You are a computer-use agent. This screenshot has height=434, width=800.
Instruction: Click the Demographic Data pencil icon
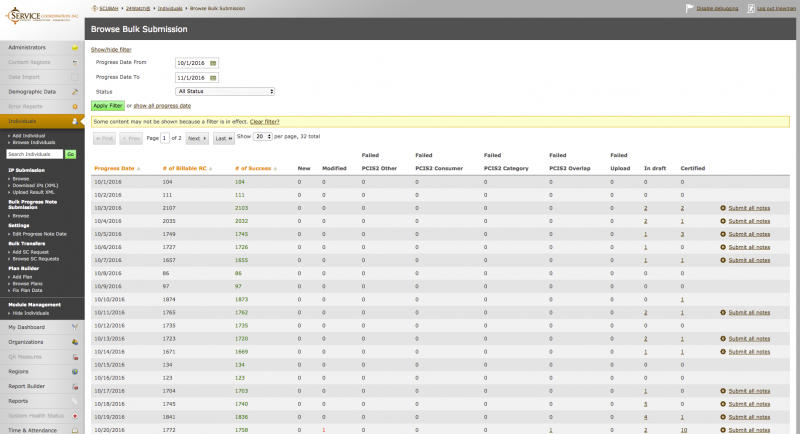click(75, 92)
